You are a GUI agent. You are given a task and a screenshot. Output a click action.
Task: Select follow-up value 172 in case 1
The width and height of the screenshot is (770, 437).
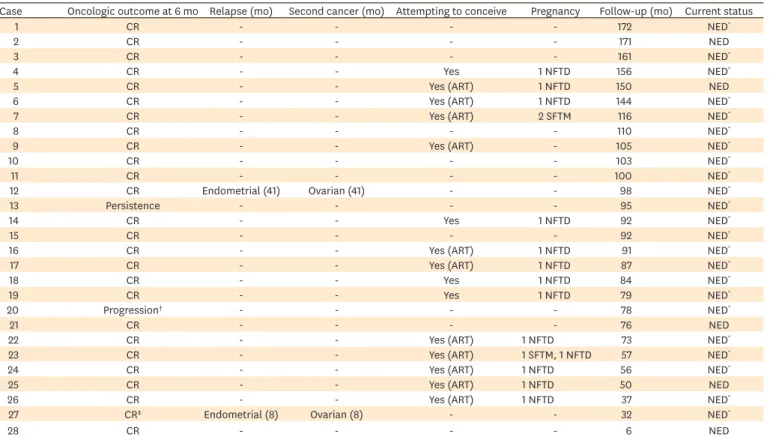click(625, 27)
